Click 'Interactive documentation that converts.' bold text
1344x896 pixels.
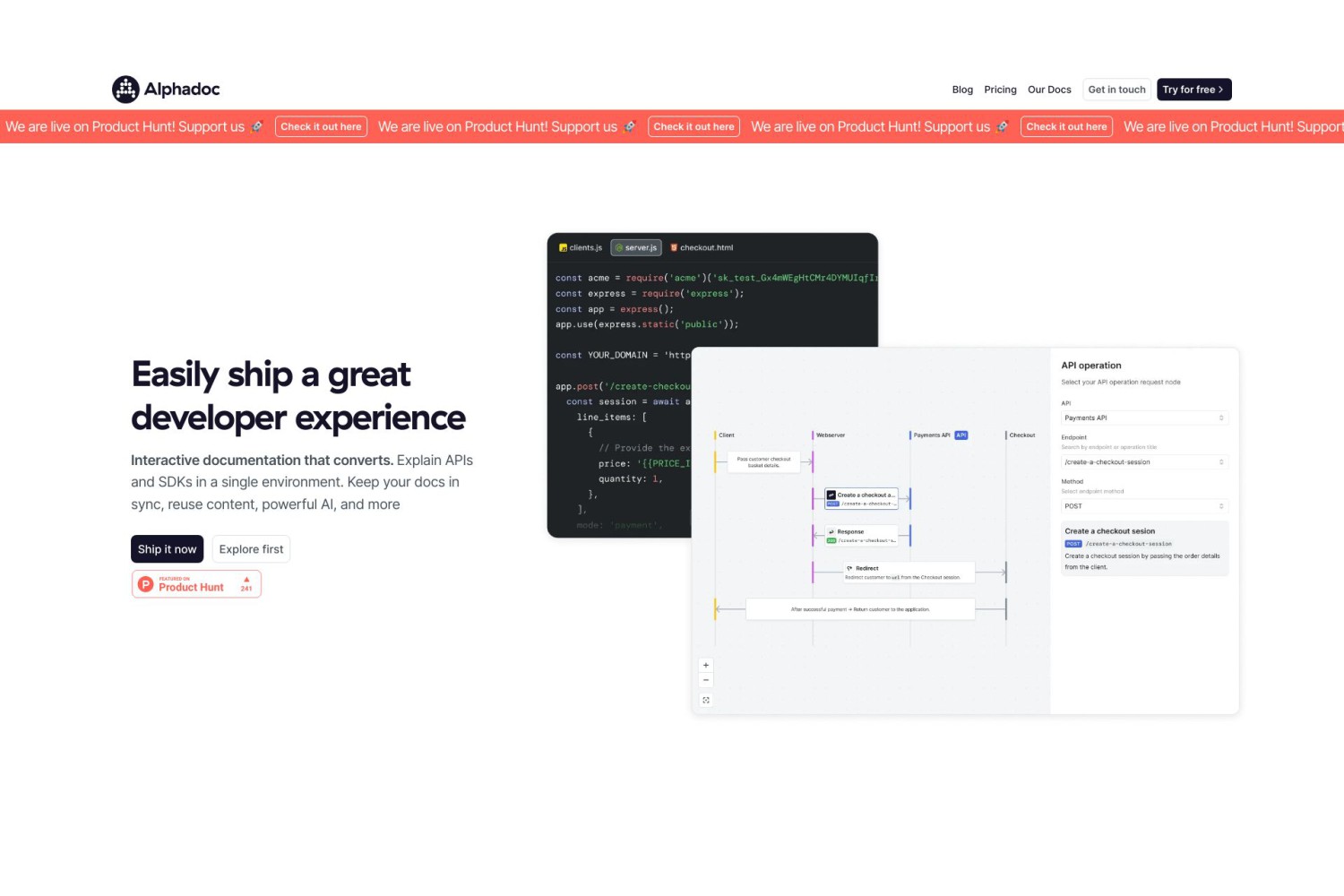click(263, 461)
